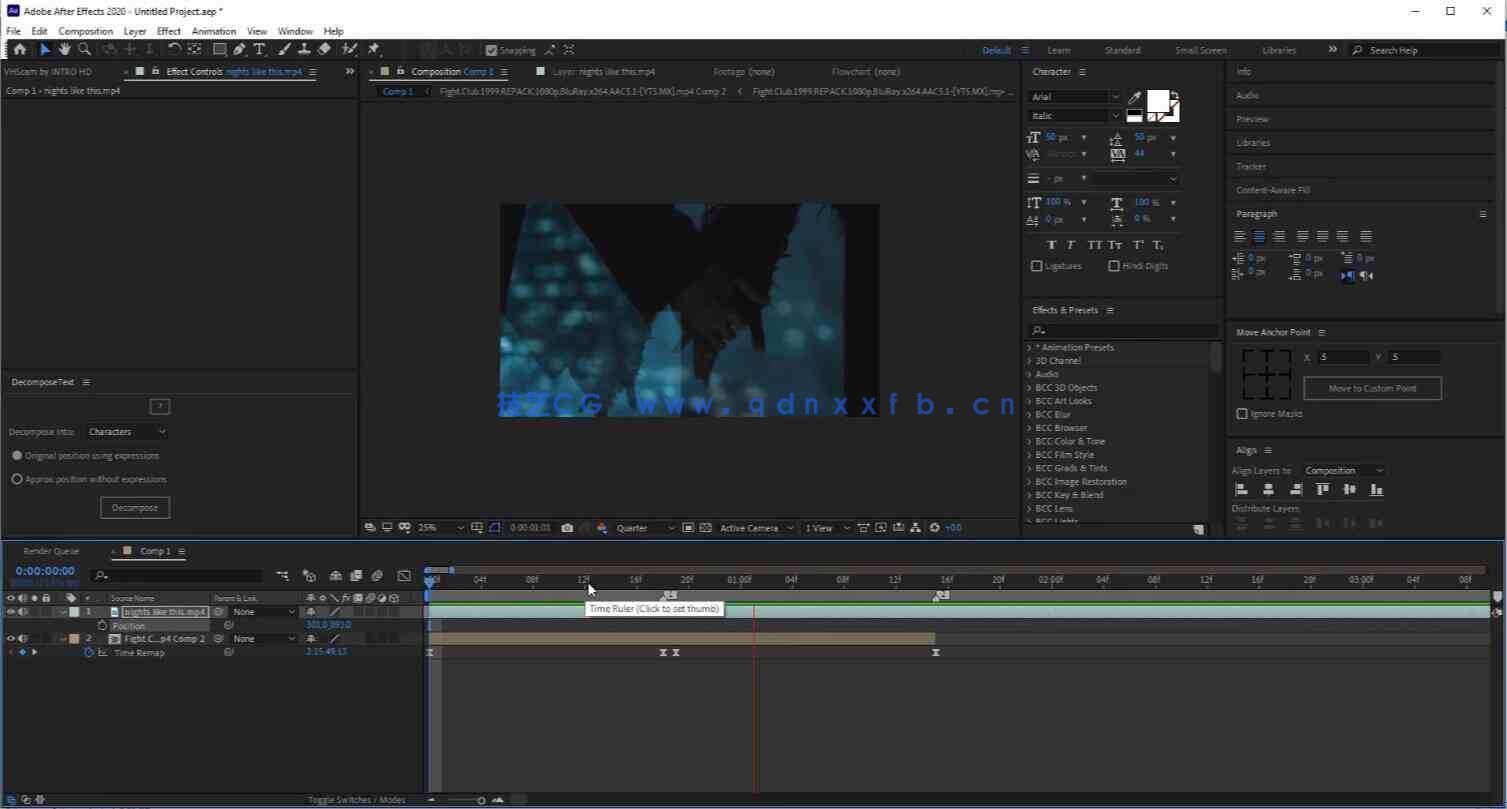Open the Animation menu
The width and height of the screenshot is (1507, 809).
[x=214, y=31]
